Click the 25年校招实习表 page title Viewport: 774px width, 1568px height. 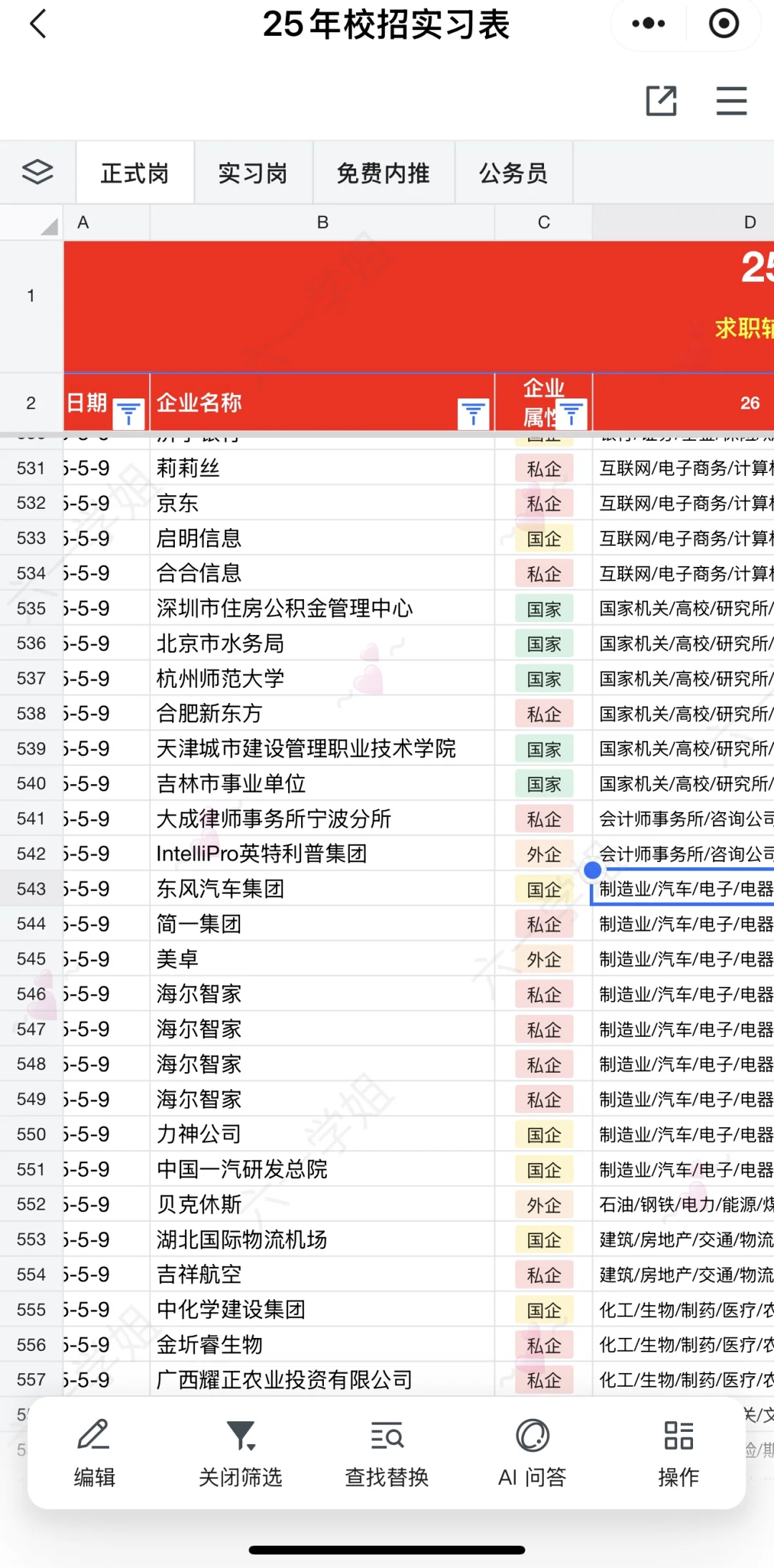pos(386,24)
